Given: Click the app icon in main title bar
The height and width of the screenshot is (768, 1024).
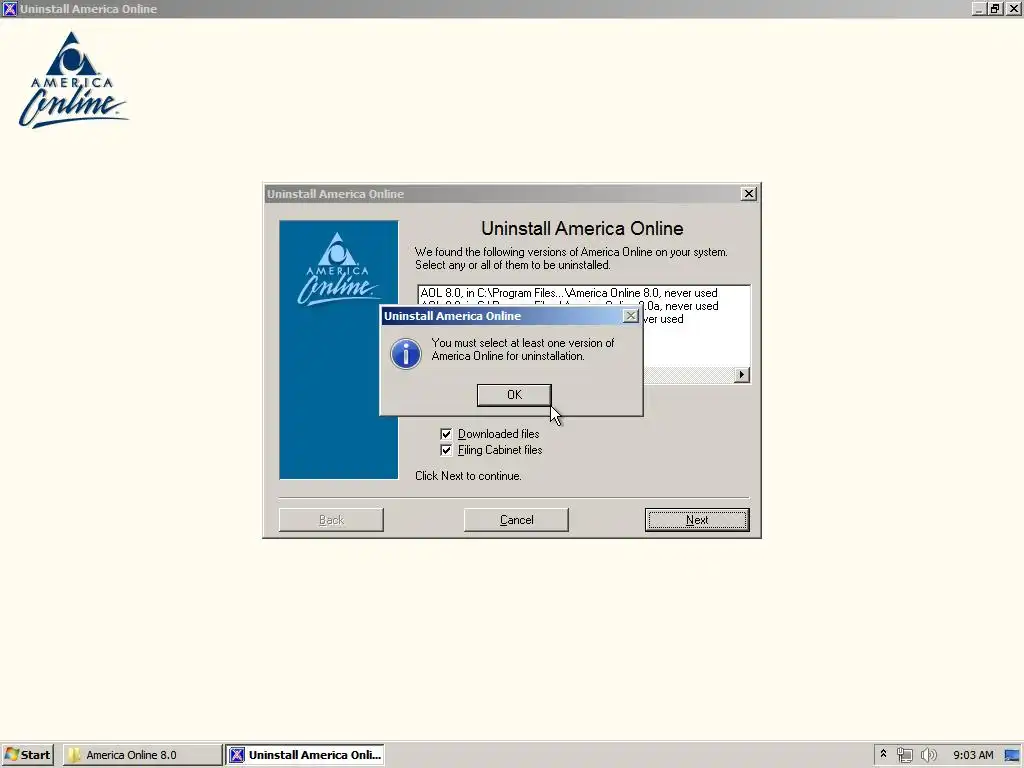Looking at the screenshot, I should (9, 8).
